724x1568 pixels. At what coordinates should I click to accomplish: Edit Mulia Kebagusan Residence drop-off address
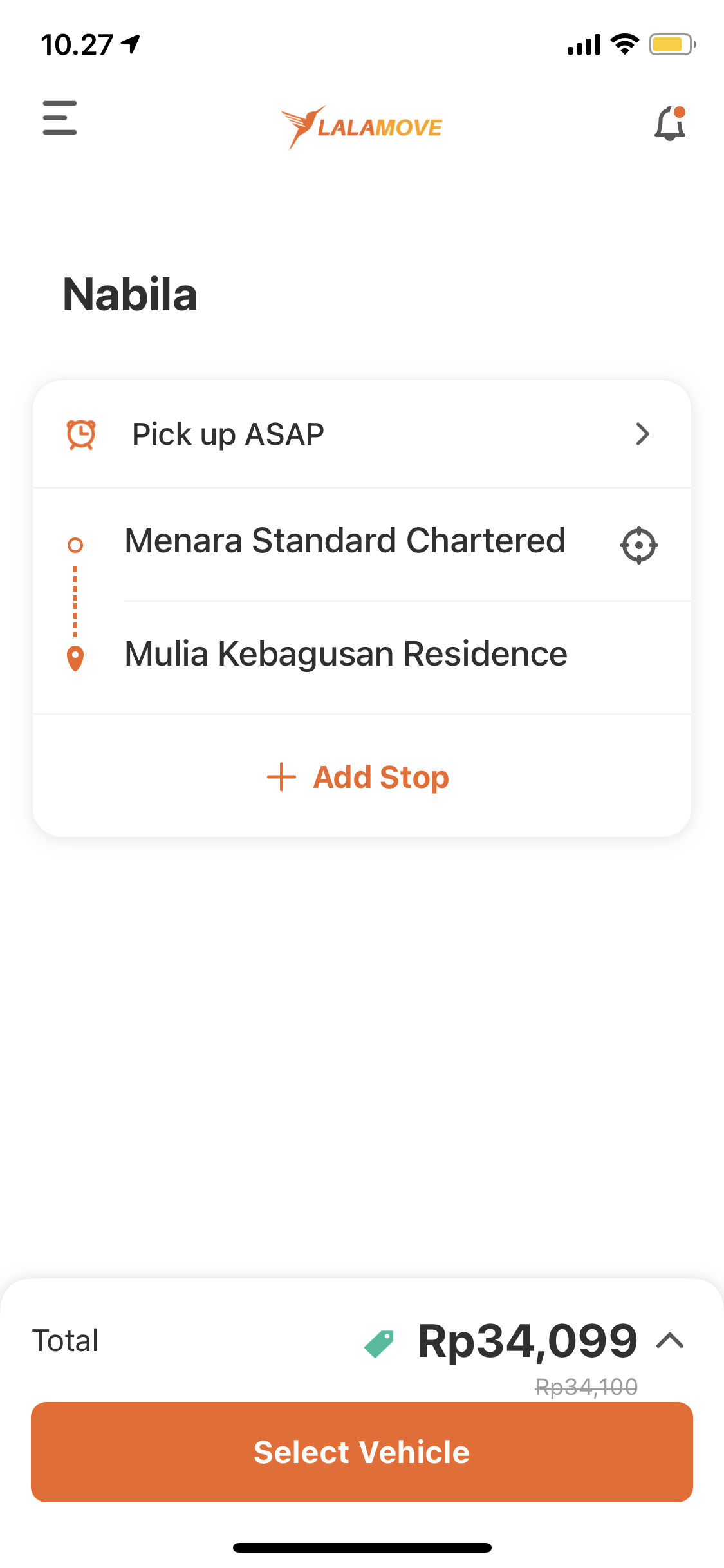point(346,655)
